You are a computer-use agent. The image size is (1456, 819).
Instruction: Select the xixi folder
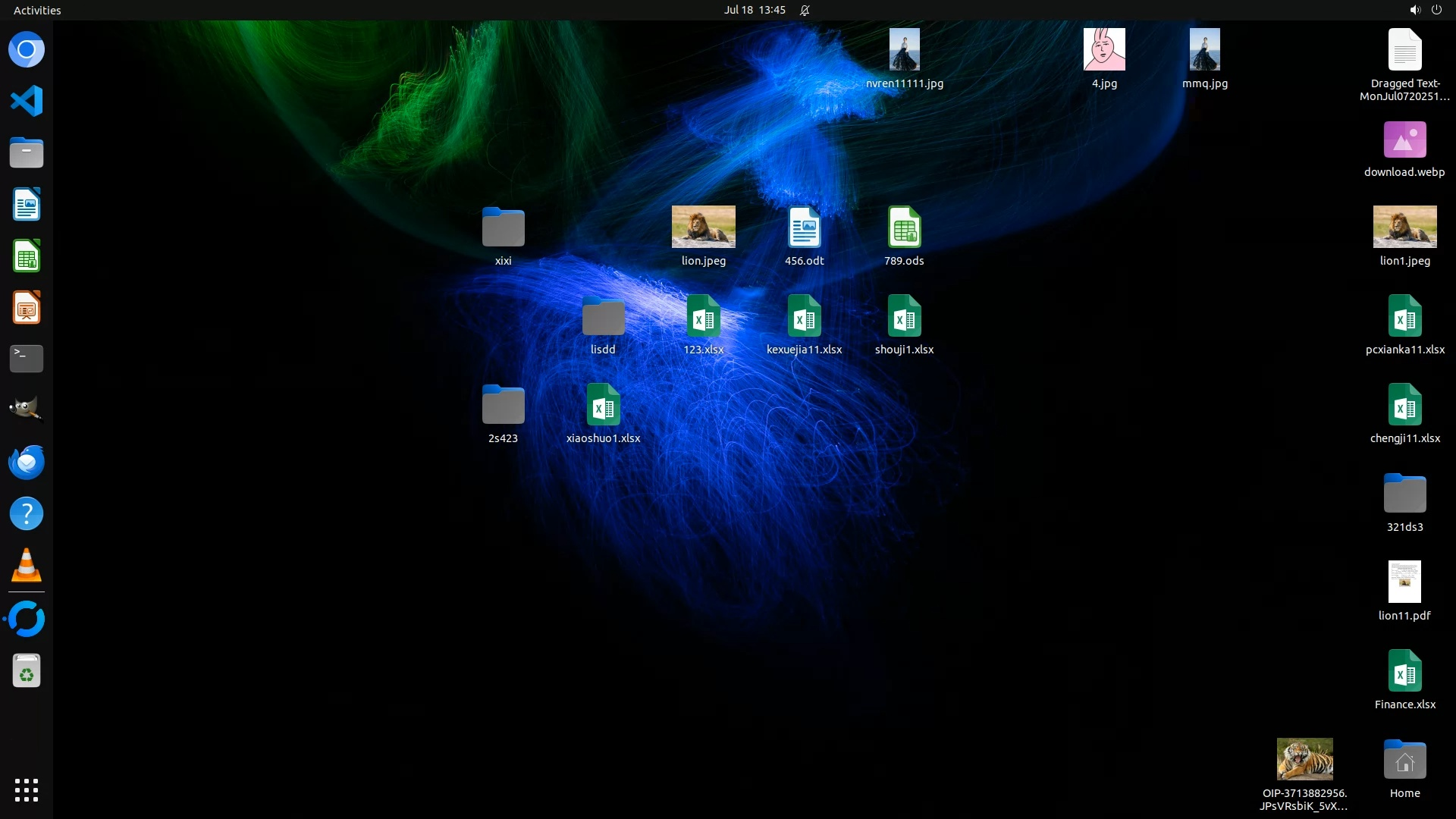503,227
